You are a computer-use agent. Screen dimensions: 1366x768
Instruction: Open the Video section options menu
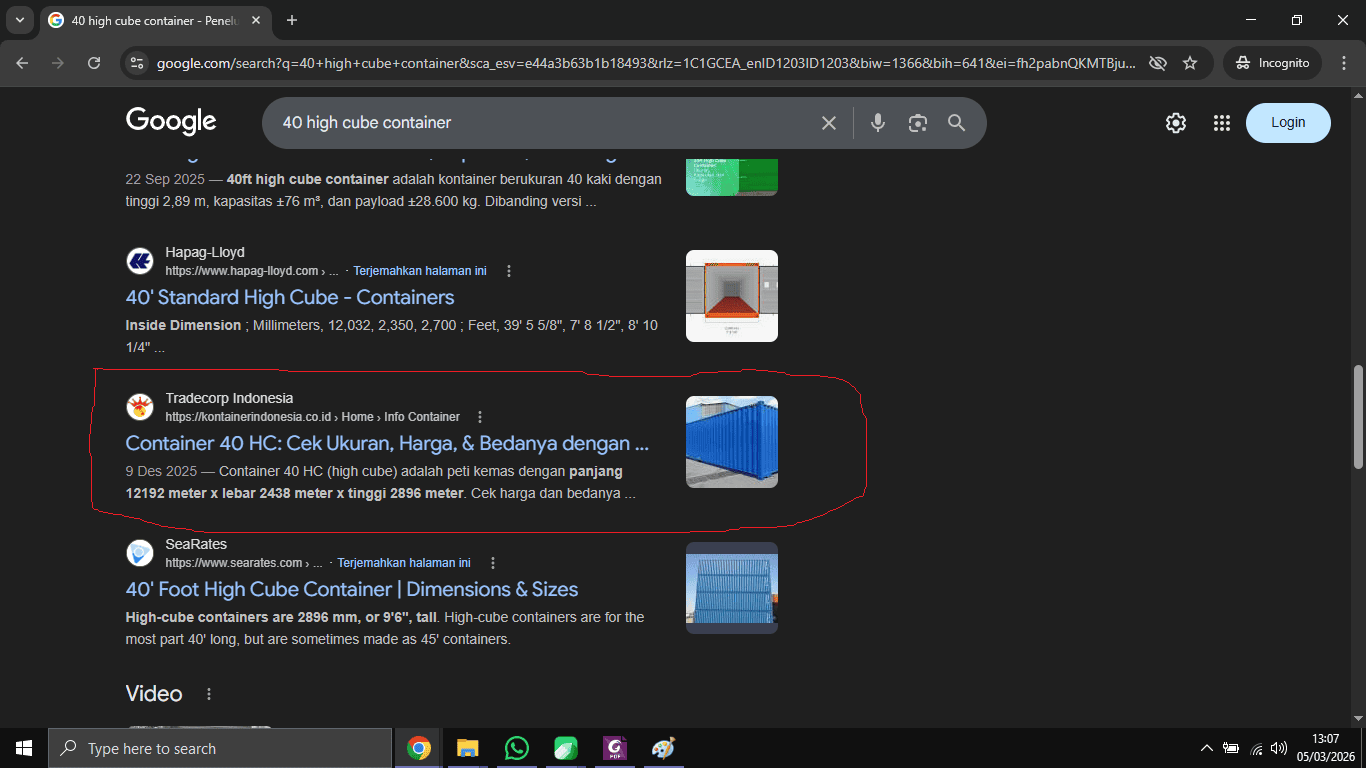[x=209, y=694]
